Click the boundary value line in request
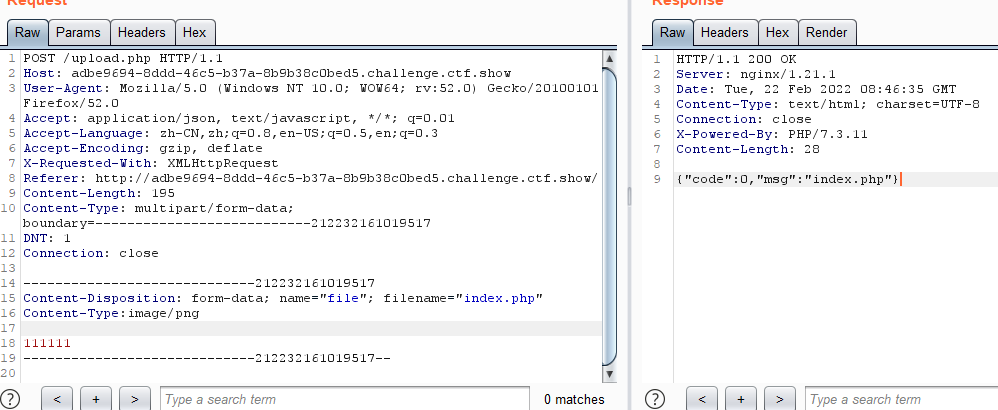998x410 pixels. (227, 223)
